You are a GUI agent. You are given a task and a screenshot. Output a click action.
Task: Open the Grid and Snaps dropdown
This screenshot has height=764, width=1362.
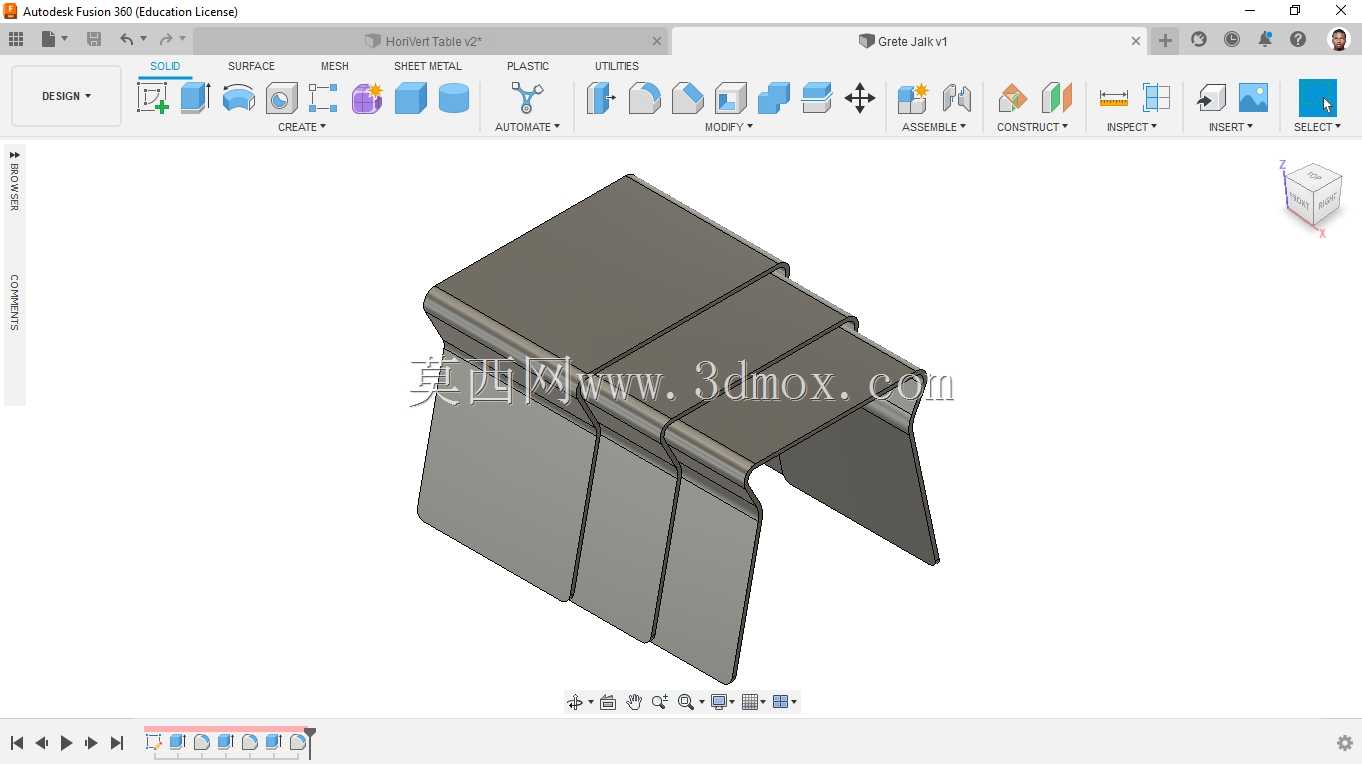(x=754, y=702)
